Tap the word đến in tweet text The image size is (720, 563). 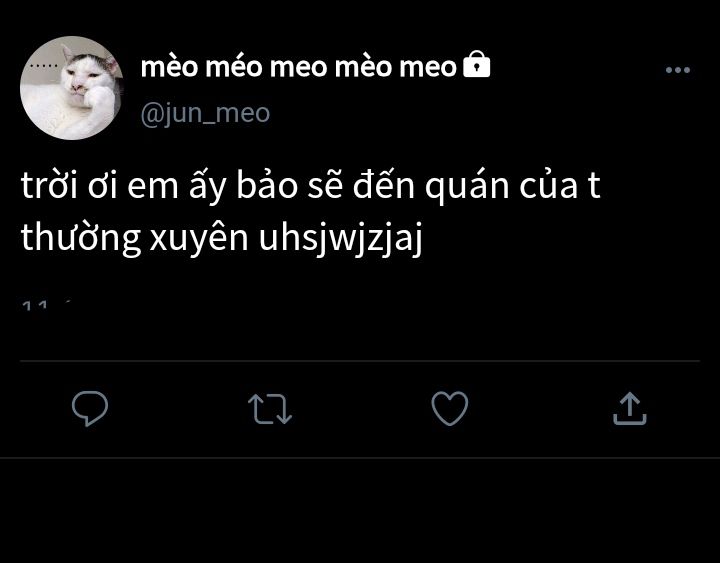click(383, 185)
